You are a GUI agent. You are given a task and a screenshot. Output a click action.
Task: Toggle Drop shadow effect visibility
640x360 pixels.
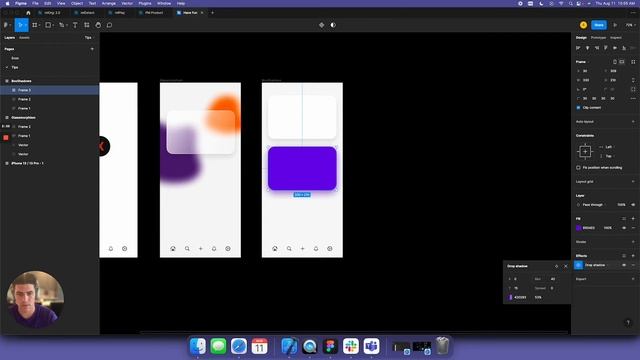tap(624, 265)
